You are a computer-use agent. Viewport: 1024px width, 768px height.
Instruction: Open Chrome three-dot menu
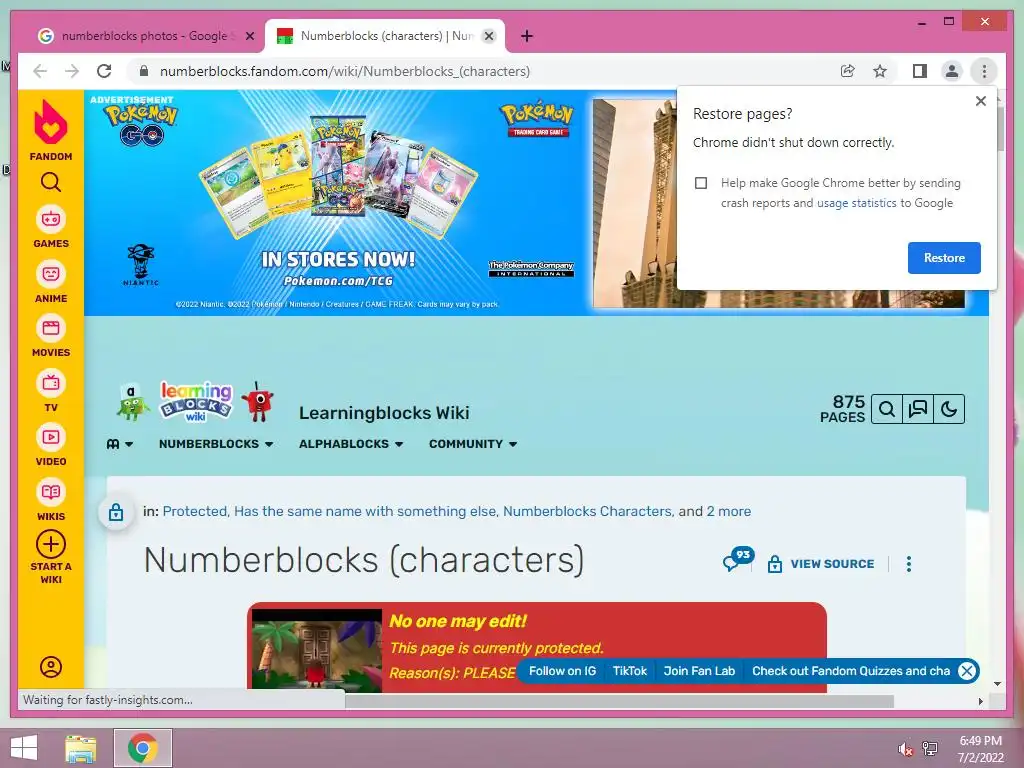pos(984,71)
